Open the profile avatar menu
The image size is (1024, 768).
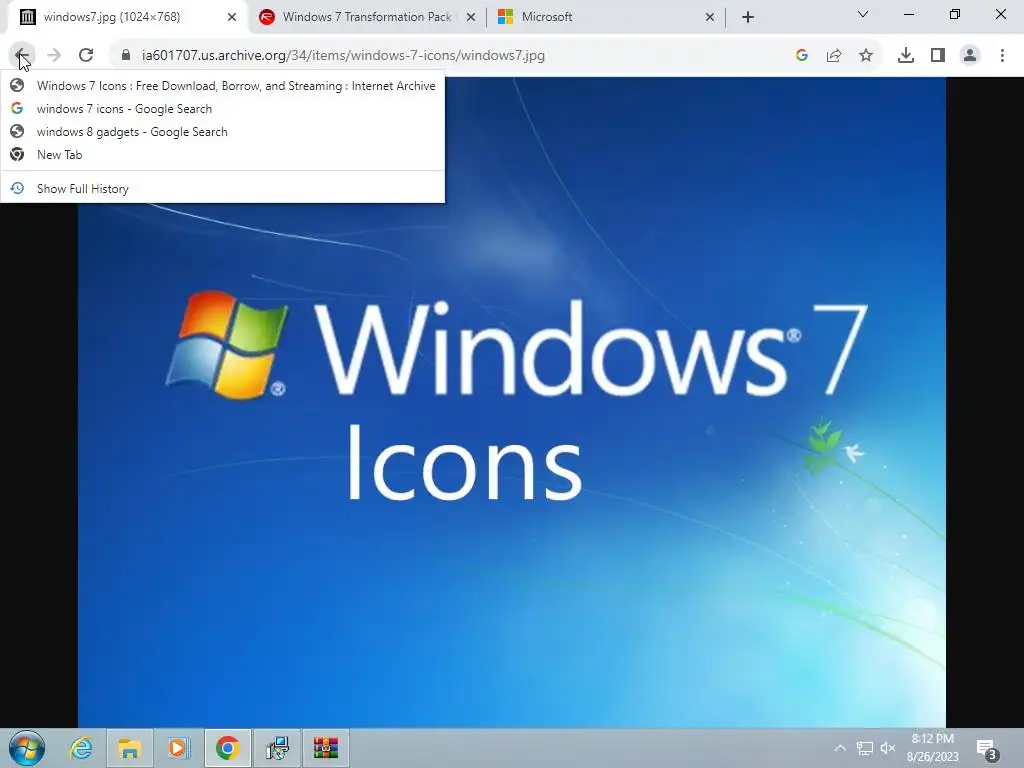pyautogui.click(x=970, y=56)
